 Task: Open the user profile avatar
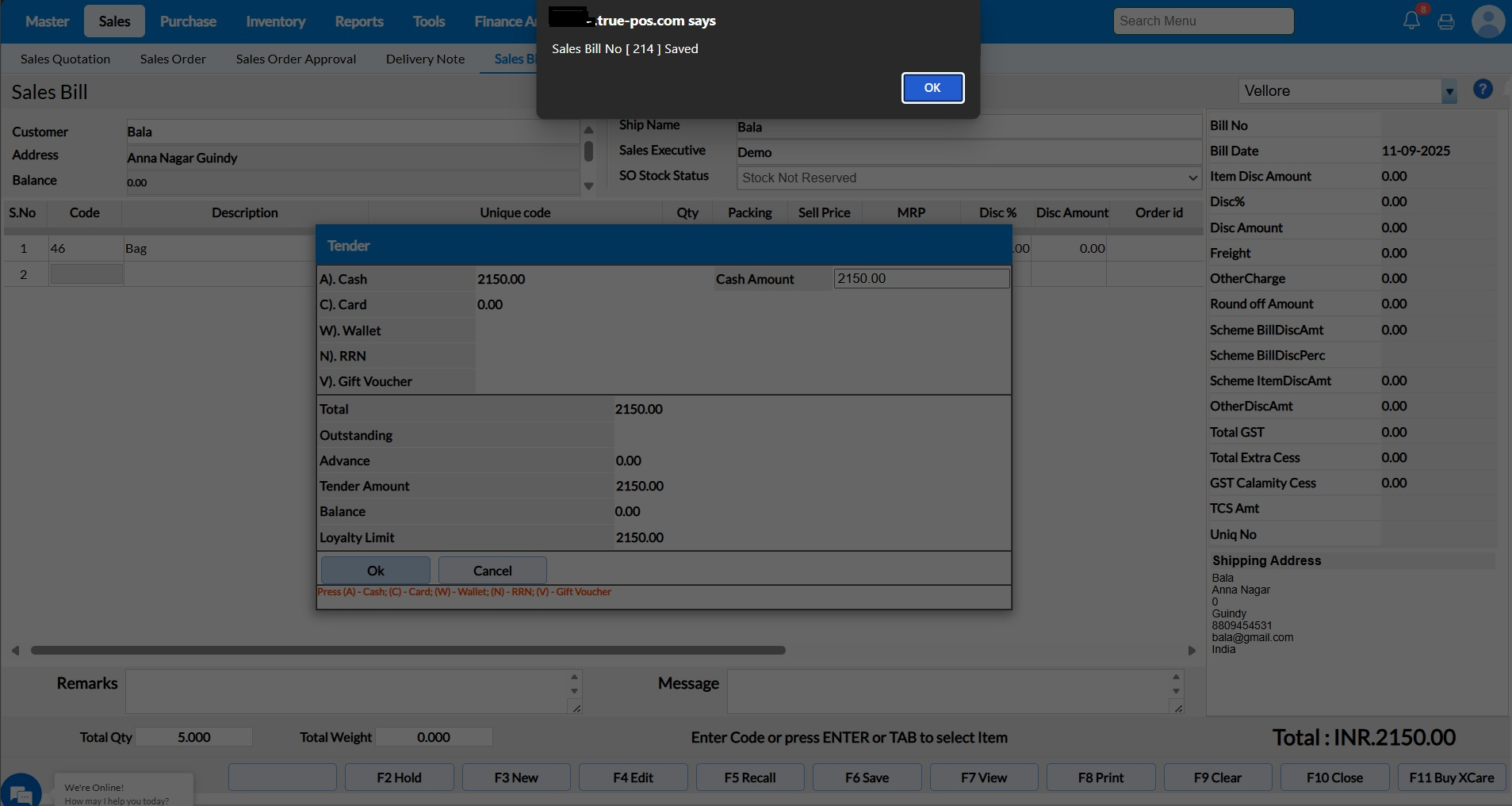[1487, 21]
